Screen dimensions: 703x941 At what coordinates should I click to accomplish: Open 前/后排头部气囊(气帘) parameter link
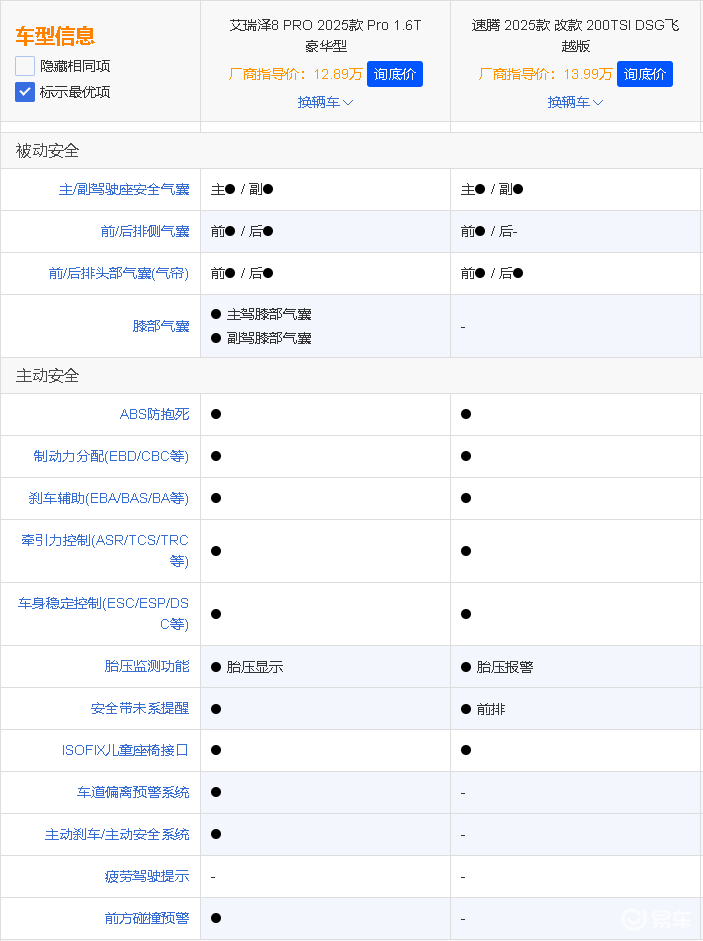pos(119,274)
